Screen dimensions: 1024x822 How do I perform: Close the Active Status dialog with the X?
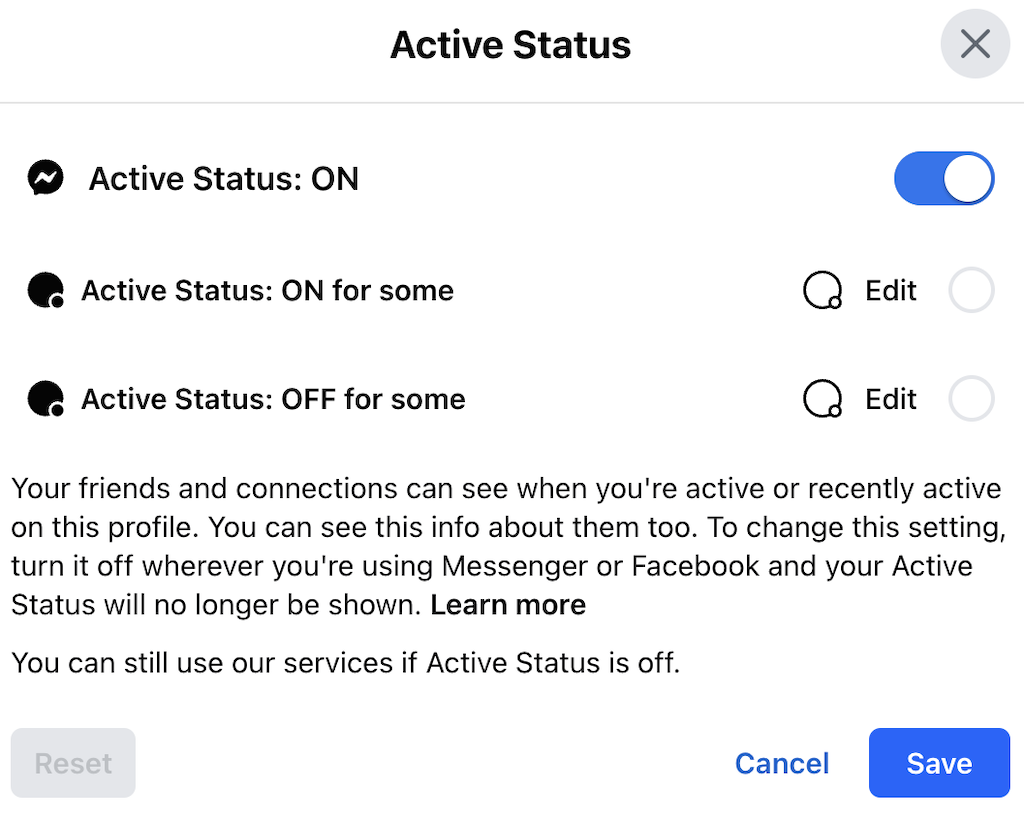(x=974, y=45)
